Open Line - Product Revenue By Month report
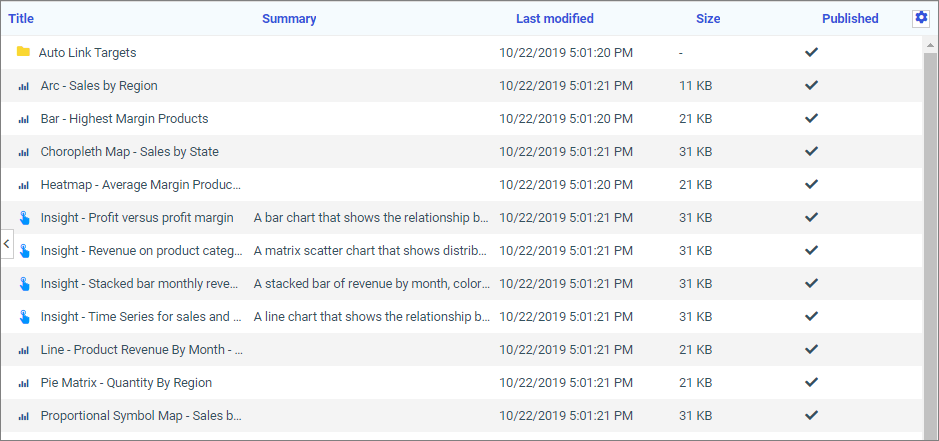The height and width of the screenshot is (441, 939). click(x=141, y=349)
